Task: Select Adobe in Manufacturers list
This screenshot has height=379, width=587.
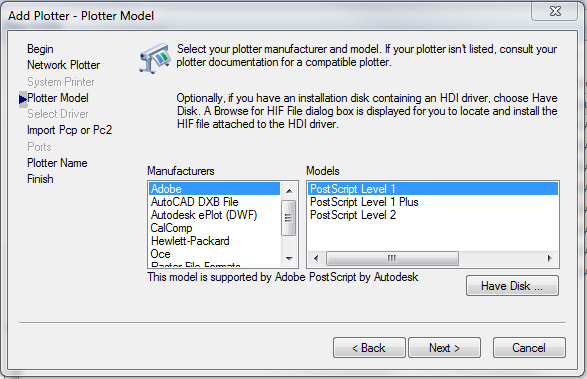Action: coord(215,189)
